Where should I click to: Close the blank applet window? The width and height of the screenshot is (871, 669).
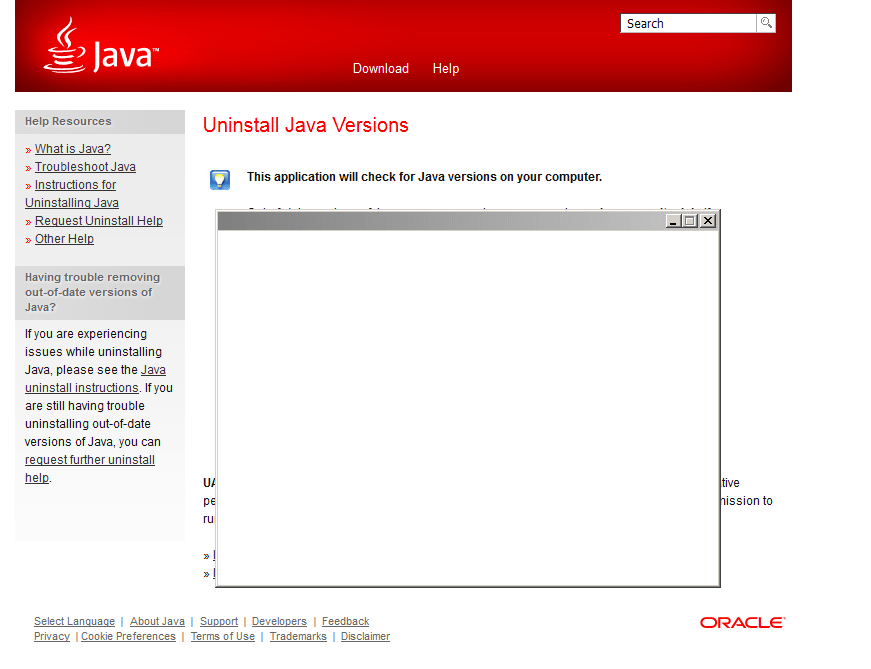coord(708,221)
